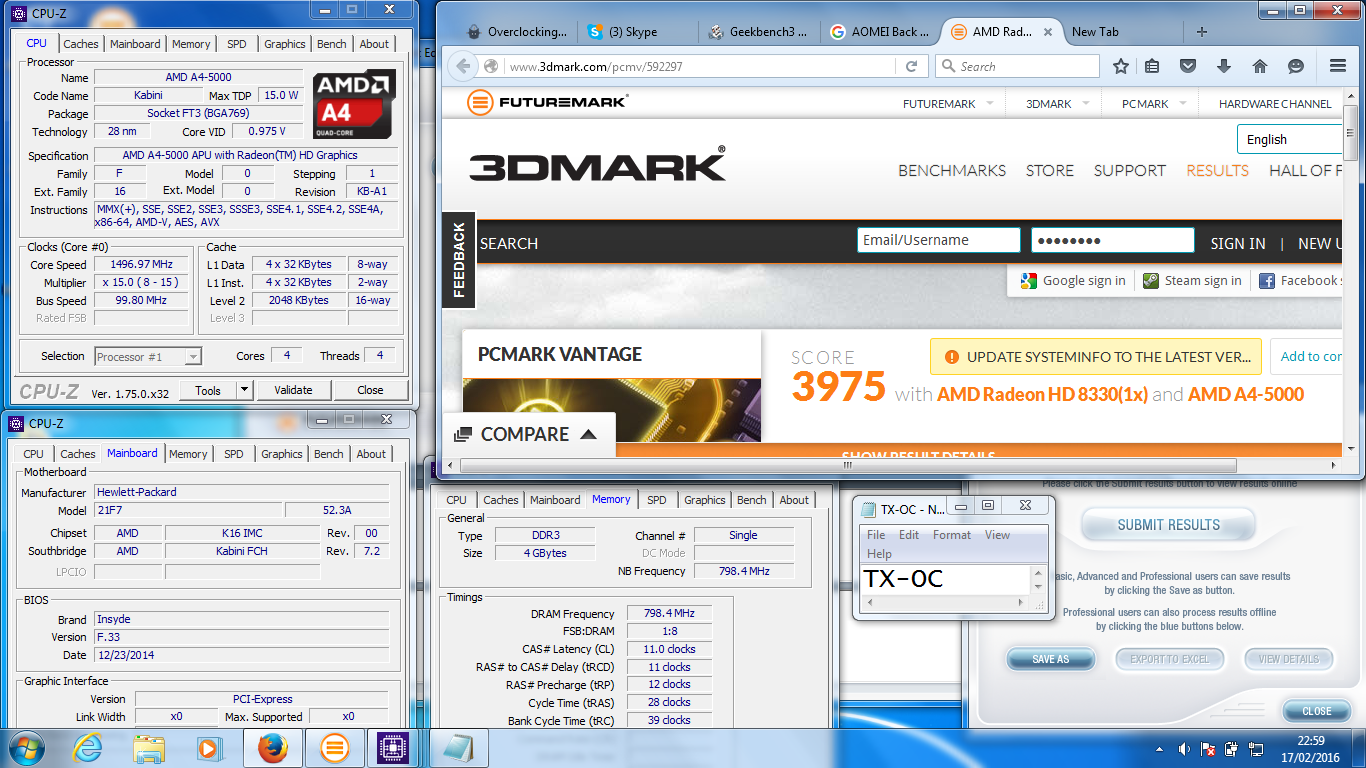Click SIGN IN on 3DMark page

(x=1238, y=243)
